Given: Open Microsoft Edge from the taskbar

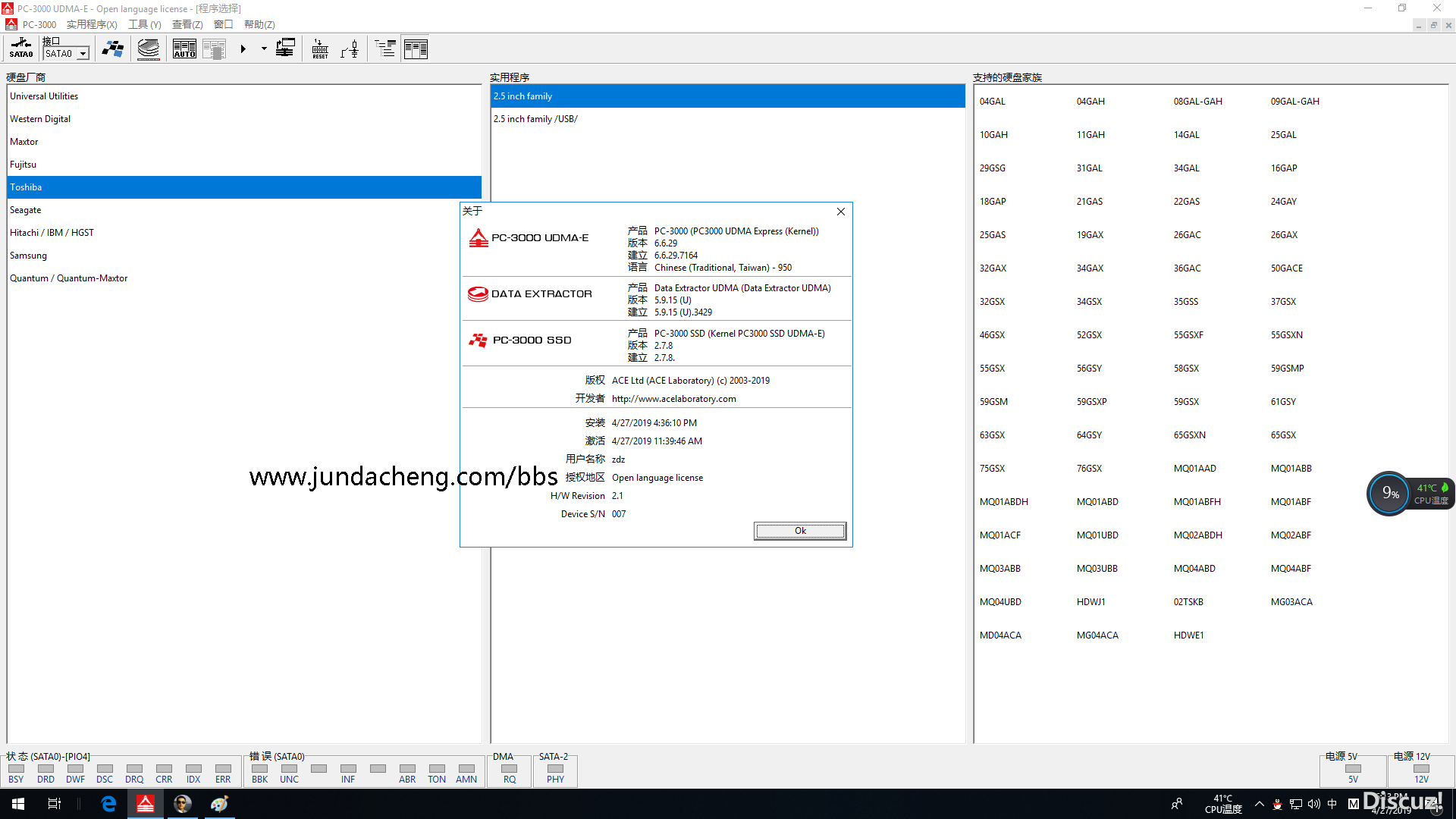Looking at the screenshot, I should 108,804.
